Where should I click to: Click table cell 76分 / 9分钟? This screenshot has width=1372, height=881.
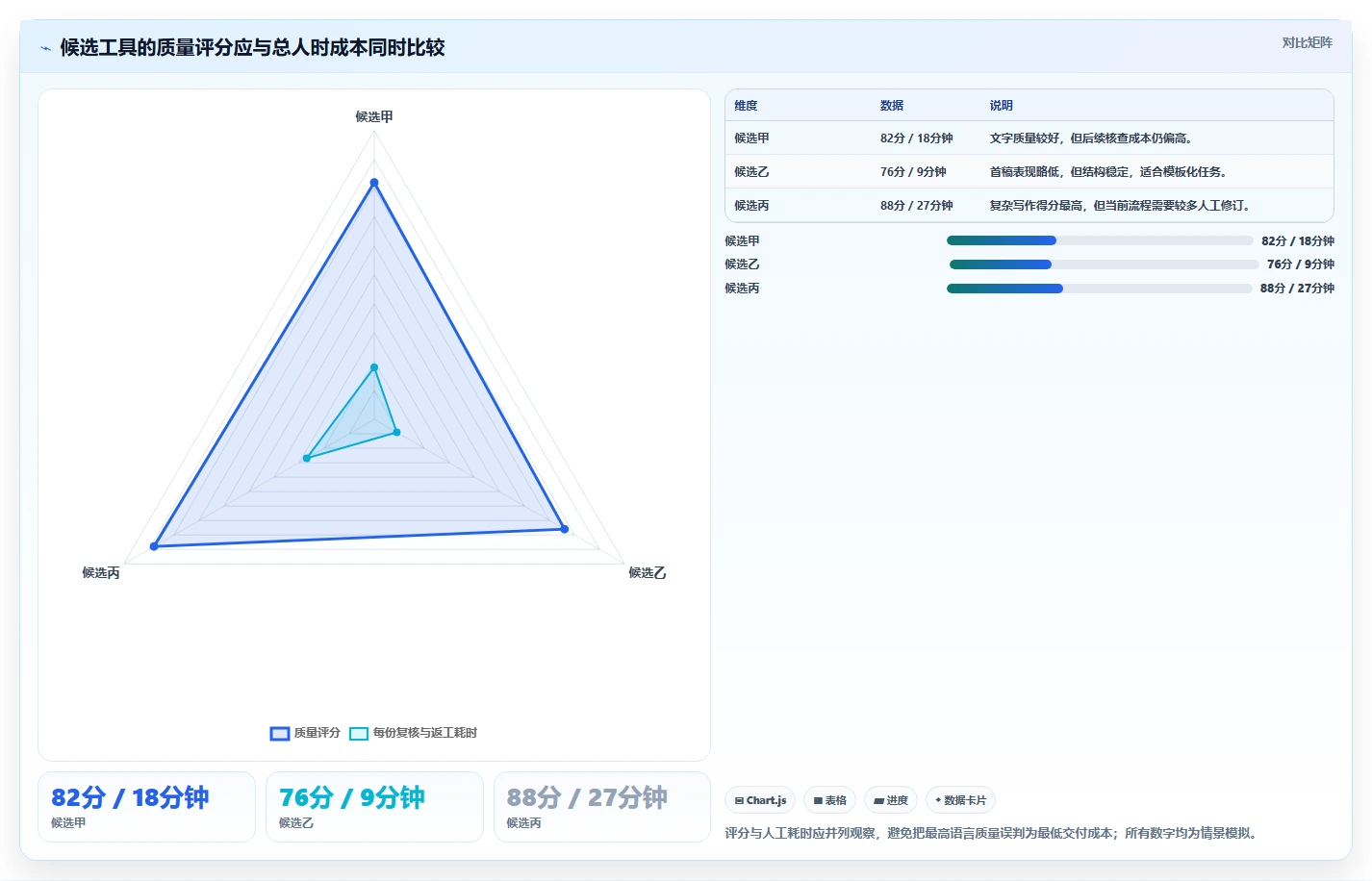913,172
